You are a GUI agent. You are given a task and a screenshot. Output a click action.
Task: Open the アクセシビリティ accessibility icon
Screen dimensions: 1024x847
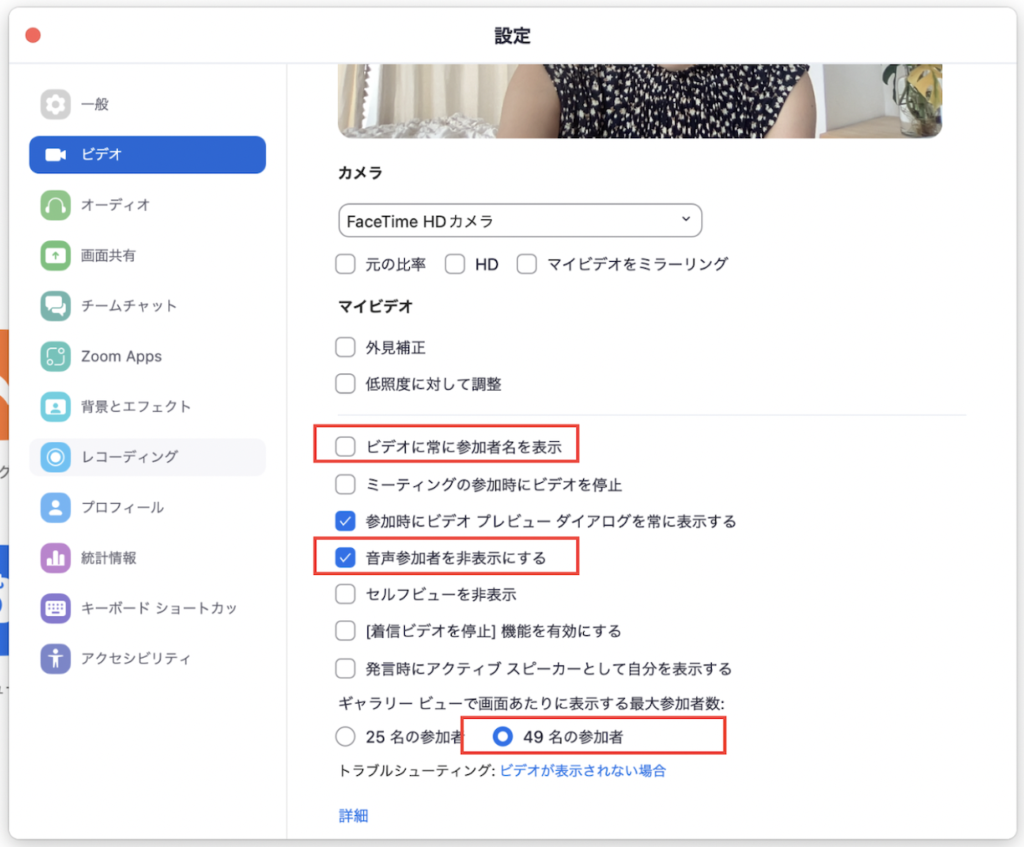click(x=55, y=658)
